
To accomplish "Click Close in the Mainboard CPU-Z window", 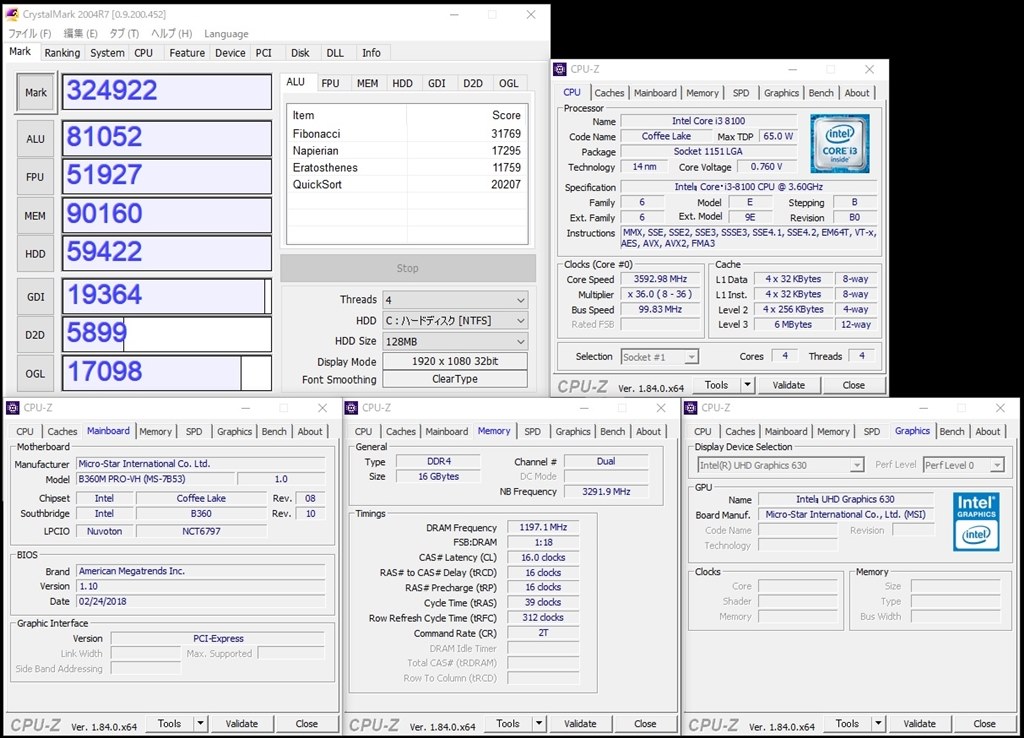I will (306, 724).
